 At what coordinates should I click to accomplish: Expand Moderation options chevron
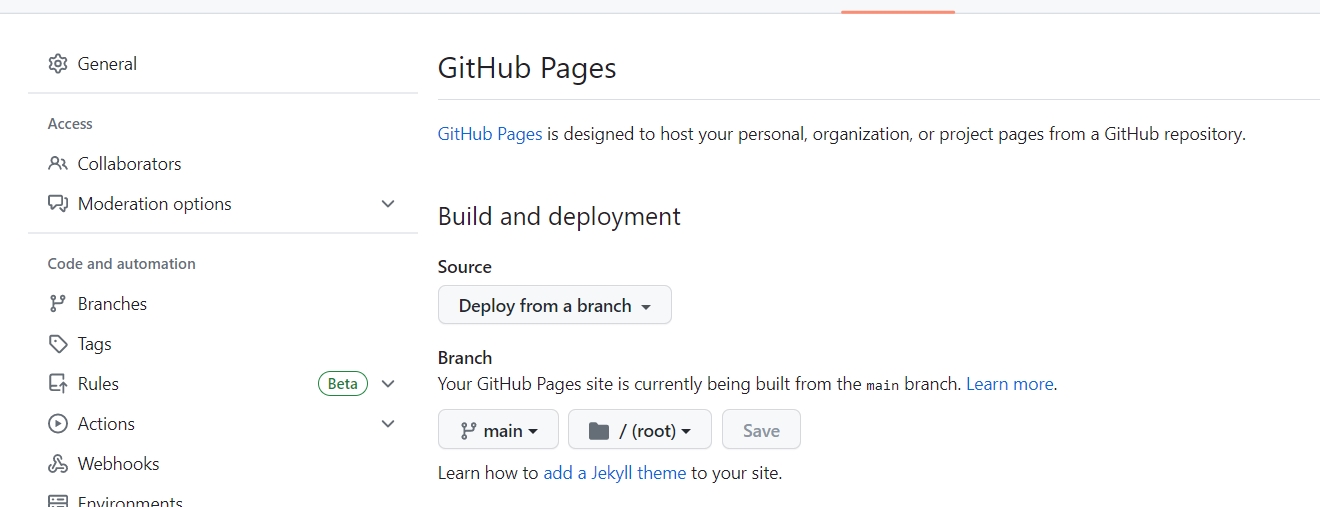point(388,204)
